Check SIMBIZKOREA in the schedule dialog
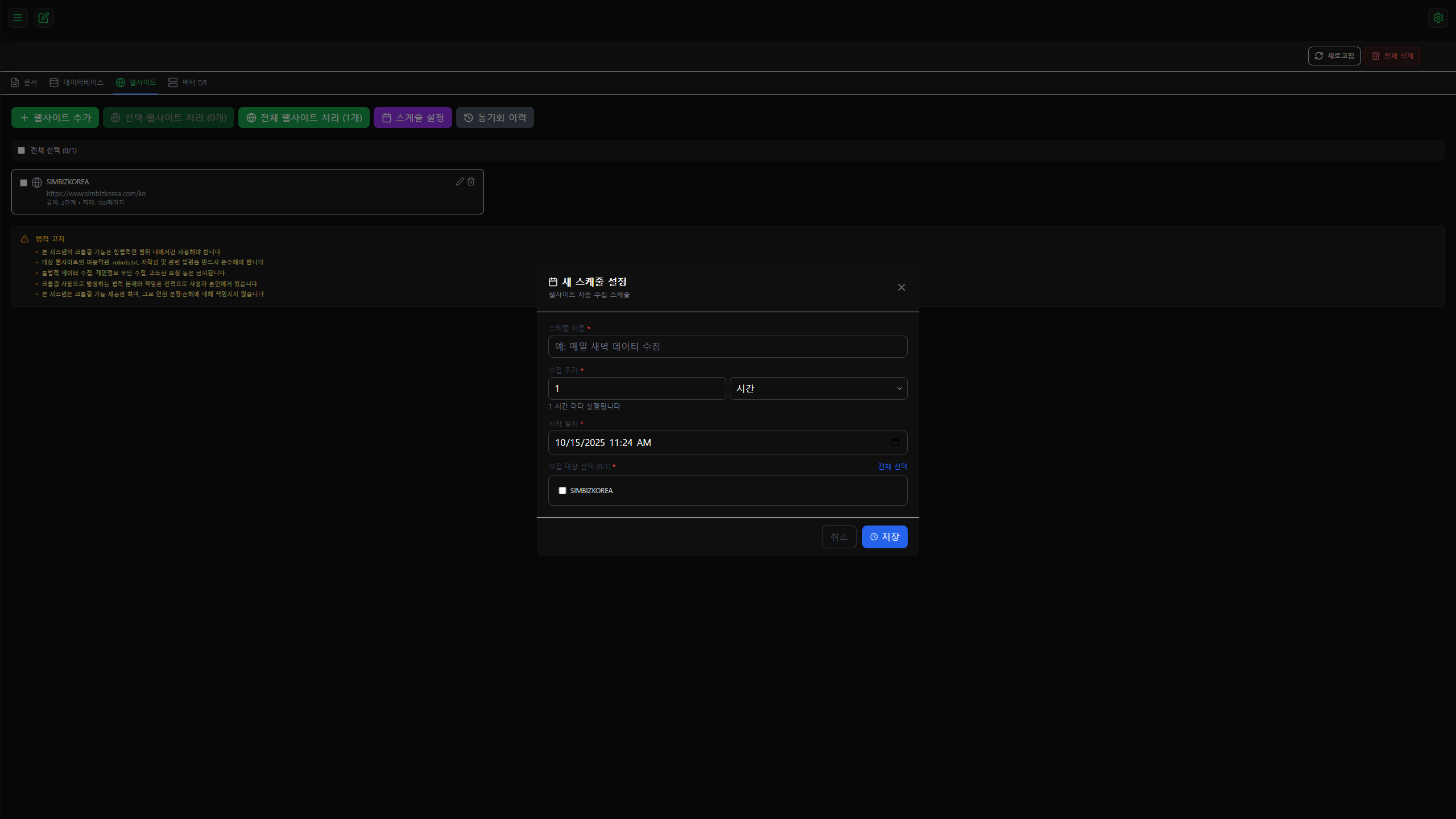The height and width of the screenshot is (819, 1456). pos(562,490)
